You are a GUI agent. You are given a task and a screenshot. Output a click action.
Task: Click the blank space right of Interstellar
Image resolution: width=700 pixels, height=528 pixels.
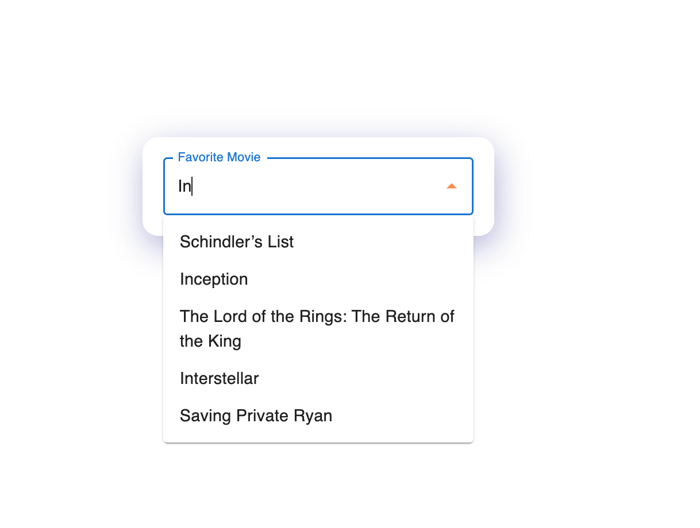pyautogui.click(x=365, y=378)
